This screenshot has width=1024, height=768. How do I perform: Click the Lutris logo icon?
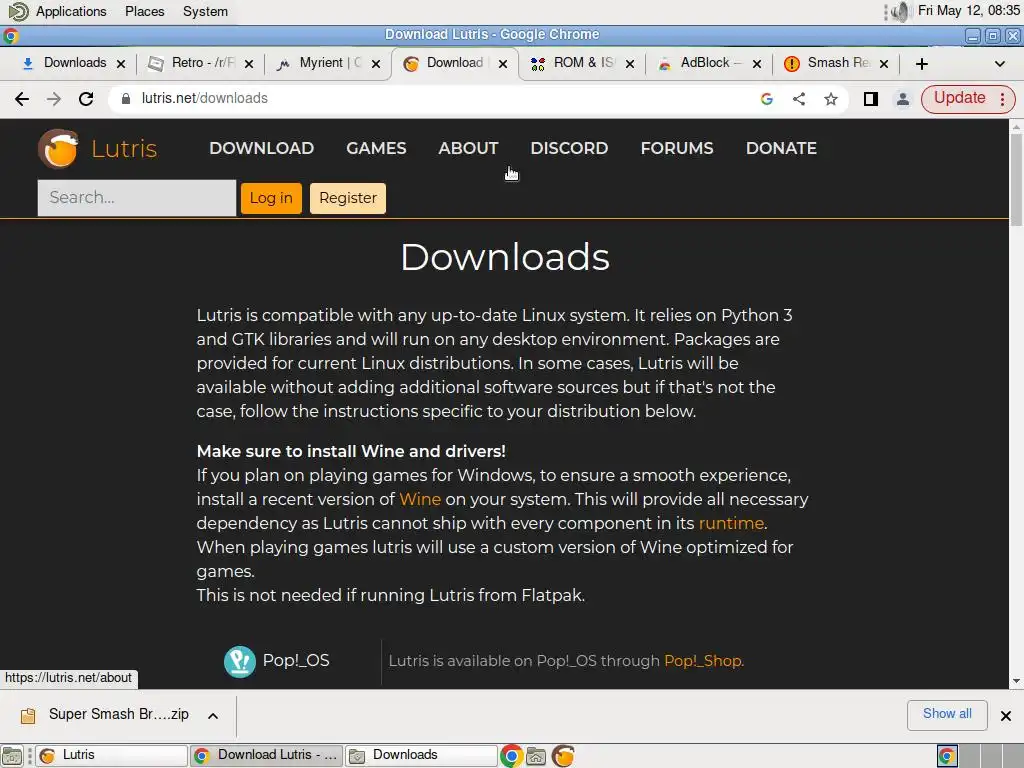[x=59, y=148]
